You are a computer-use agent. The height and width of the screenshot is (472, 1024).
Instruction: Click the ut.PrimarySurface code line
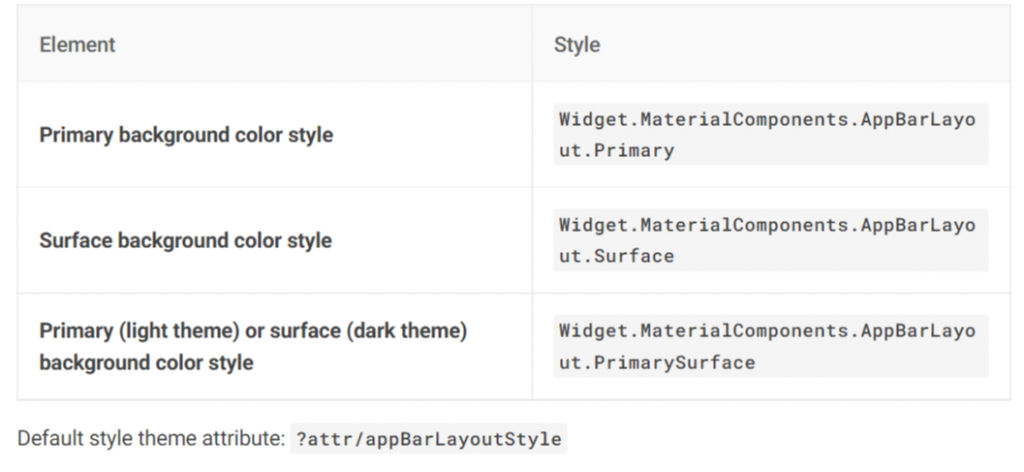[657, 362]
